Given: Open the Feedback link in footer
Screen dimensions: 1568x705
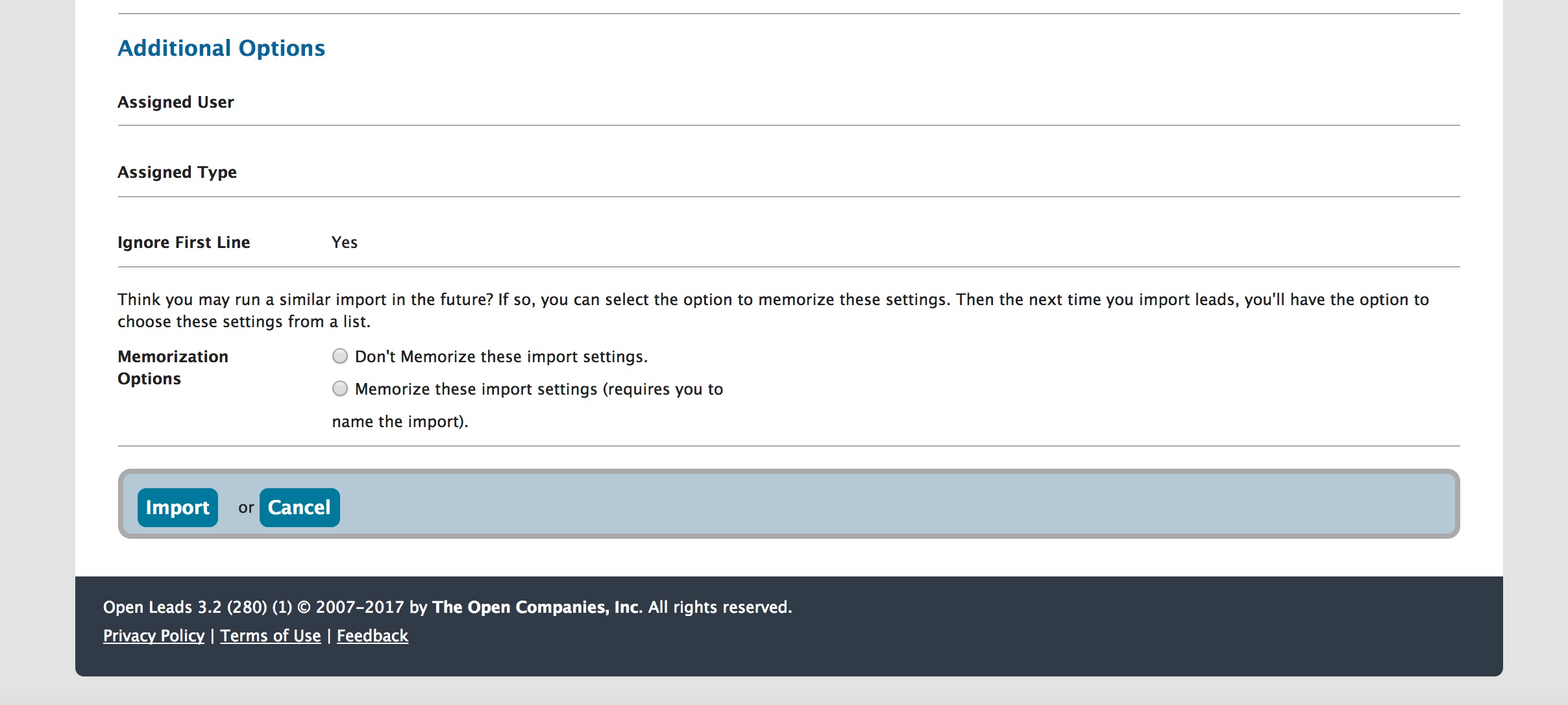Looking at the screenshot, I should (373, 636).
